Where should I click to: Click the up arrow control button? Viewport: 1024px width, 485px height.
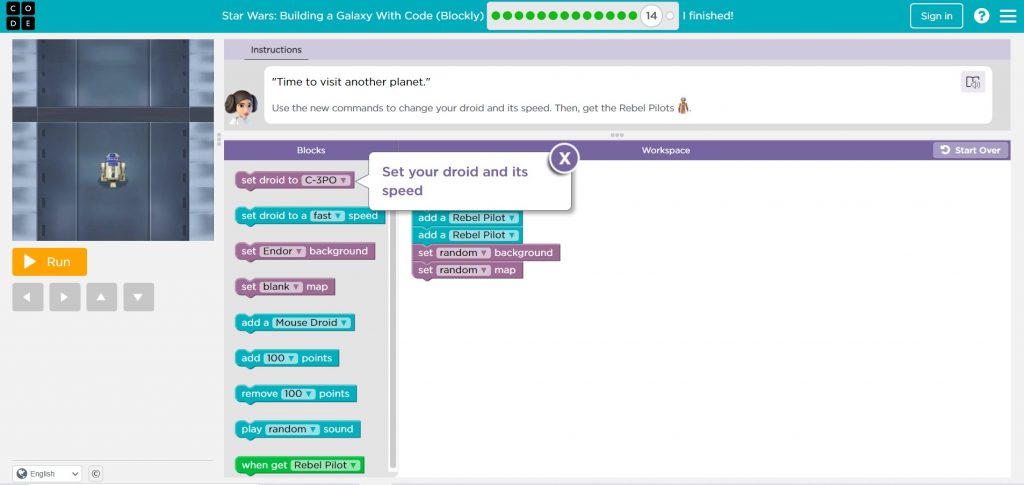[102, 297]
